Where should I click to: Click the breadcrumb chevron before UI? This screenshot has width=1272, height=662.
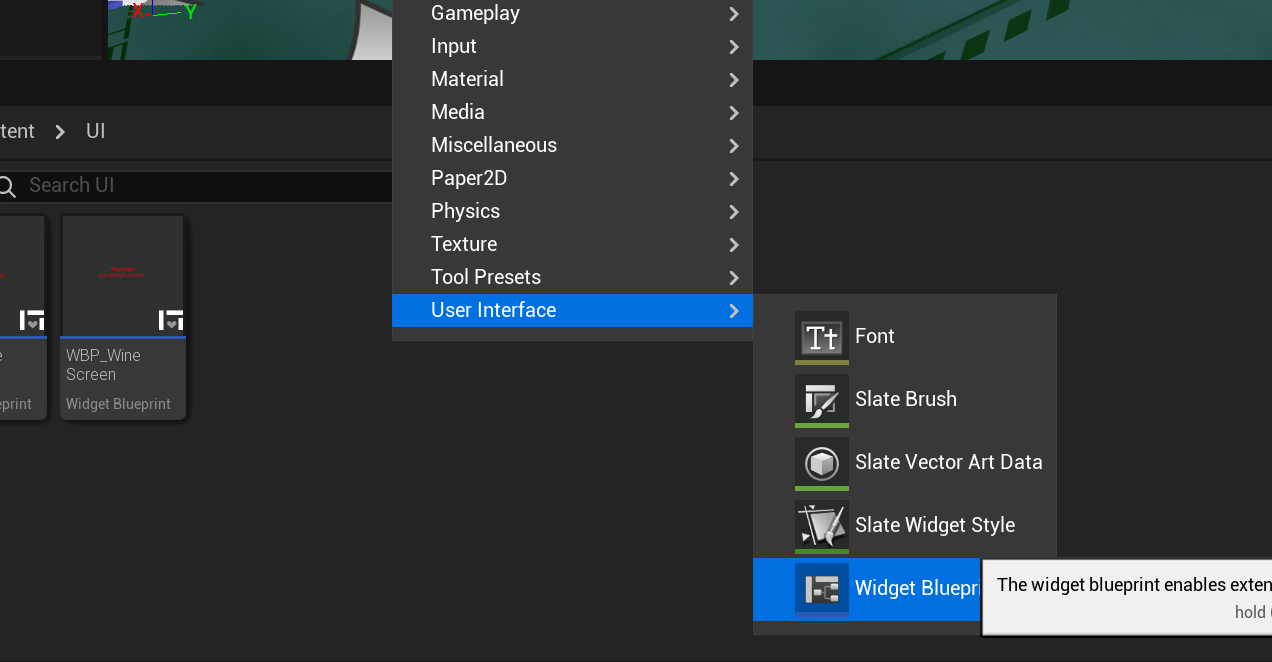(61, 132)
